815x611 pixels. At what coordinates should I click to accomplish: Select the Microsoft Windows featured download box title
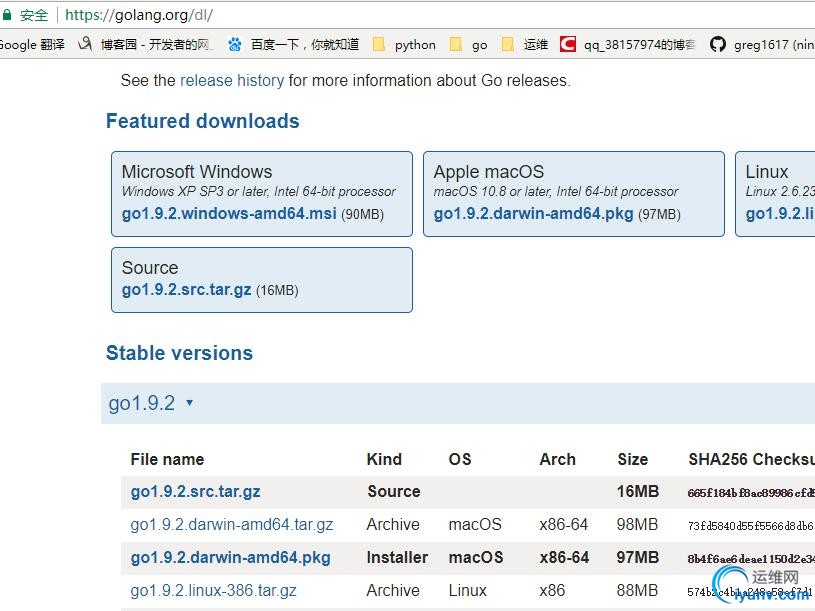coord(197,172)
